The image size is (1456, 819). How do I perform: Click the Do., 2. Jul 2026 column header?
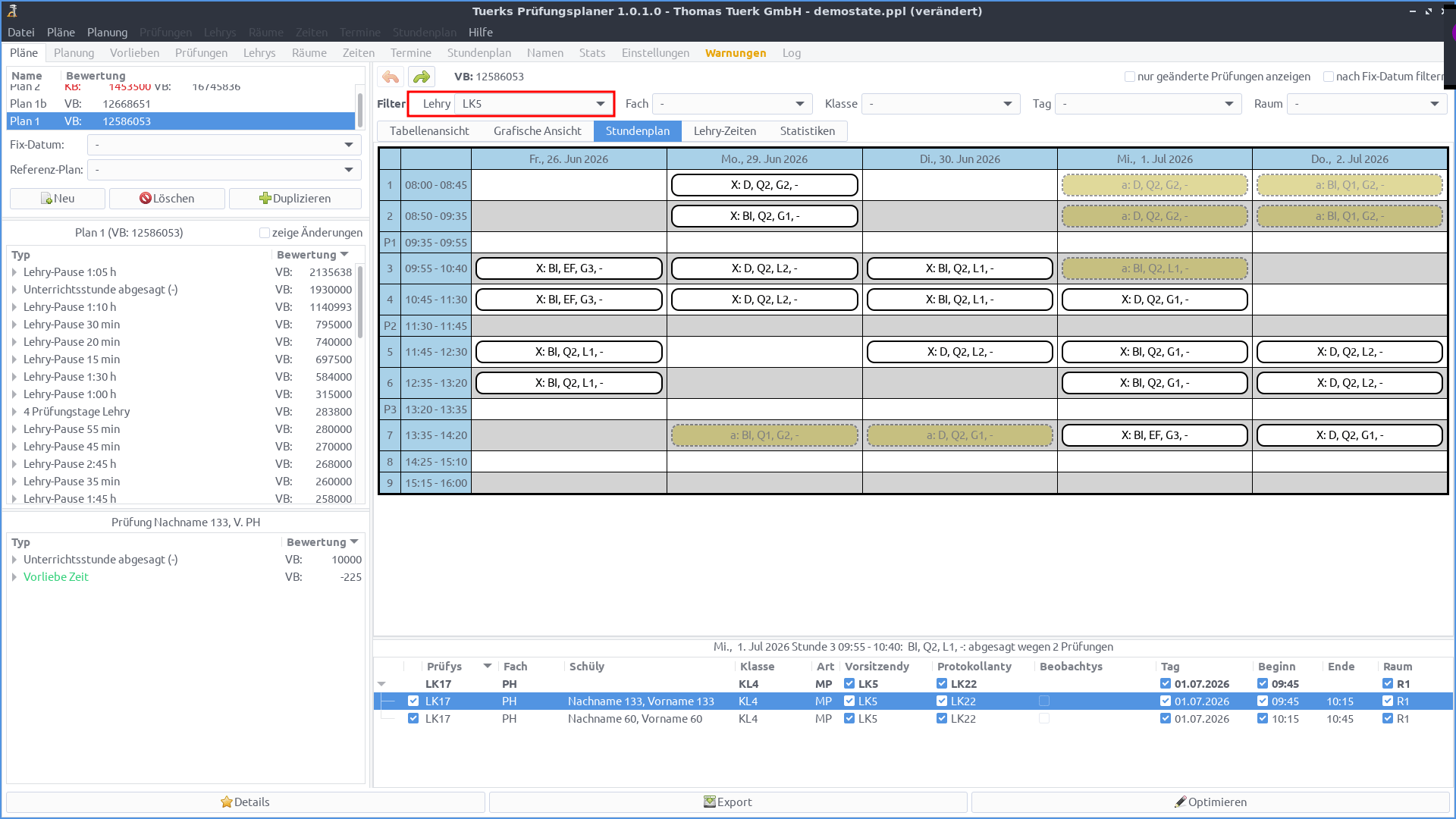point(1350,159)
